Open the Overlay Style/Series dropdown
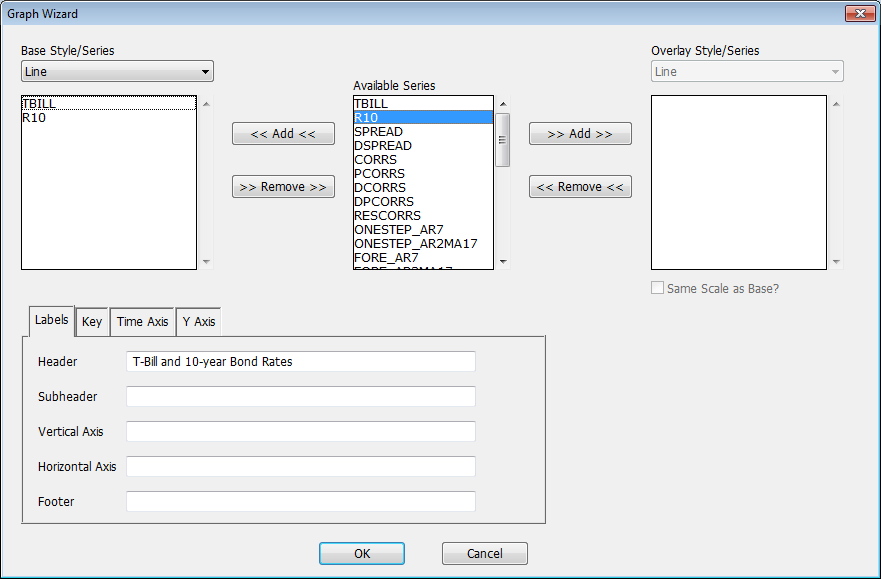This screenshot has height=579, width=881. (747, 72)
